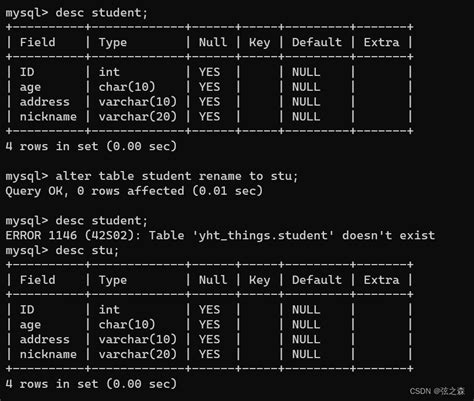The width and height of the screenshot is (474, 401).
Task: Click the 'Key' header in the first table
Action: [259, 43]
